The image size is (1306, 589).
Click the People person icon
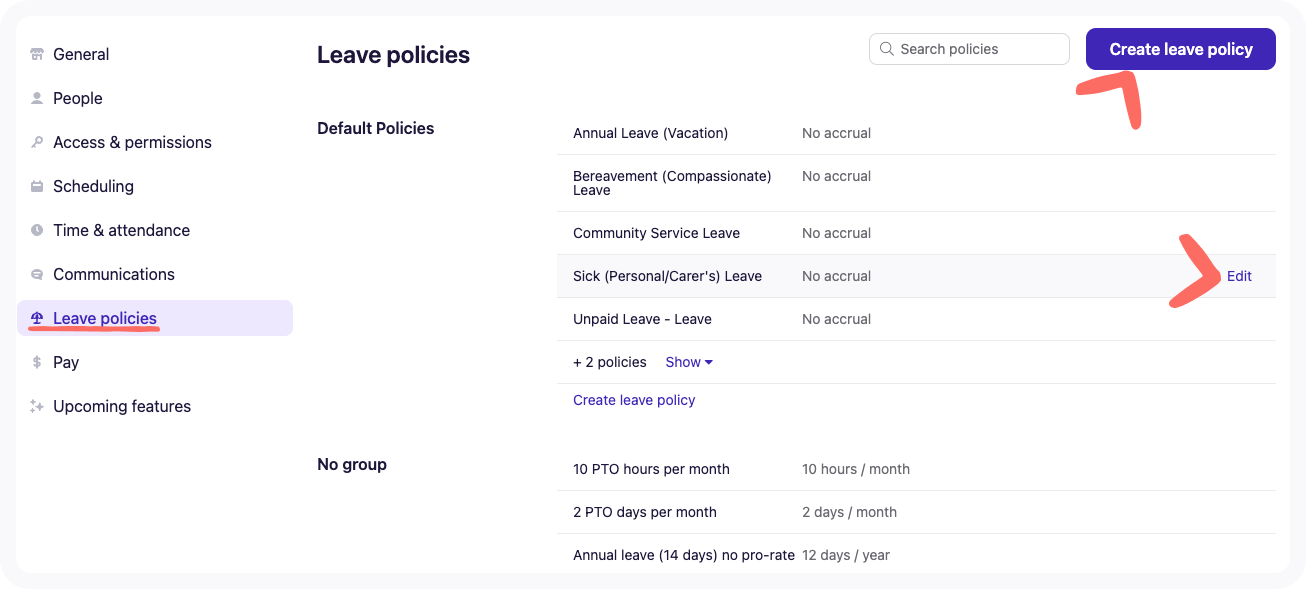click(x=37, y=98)
